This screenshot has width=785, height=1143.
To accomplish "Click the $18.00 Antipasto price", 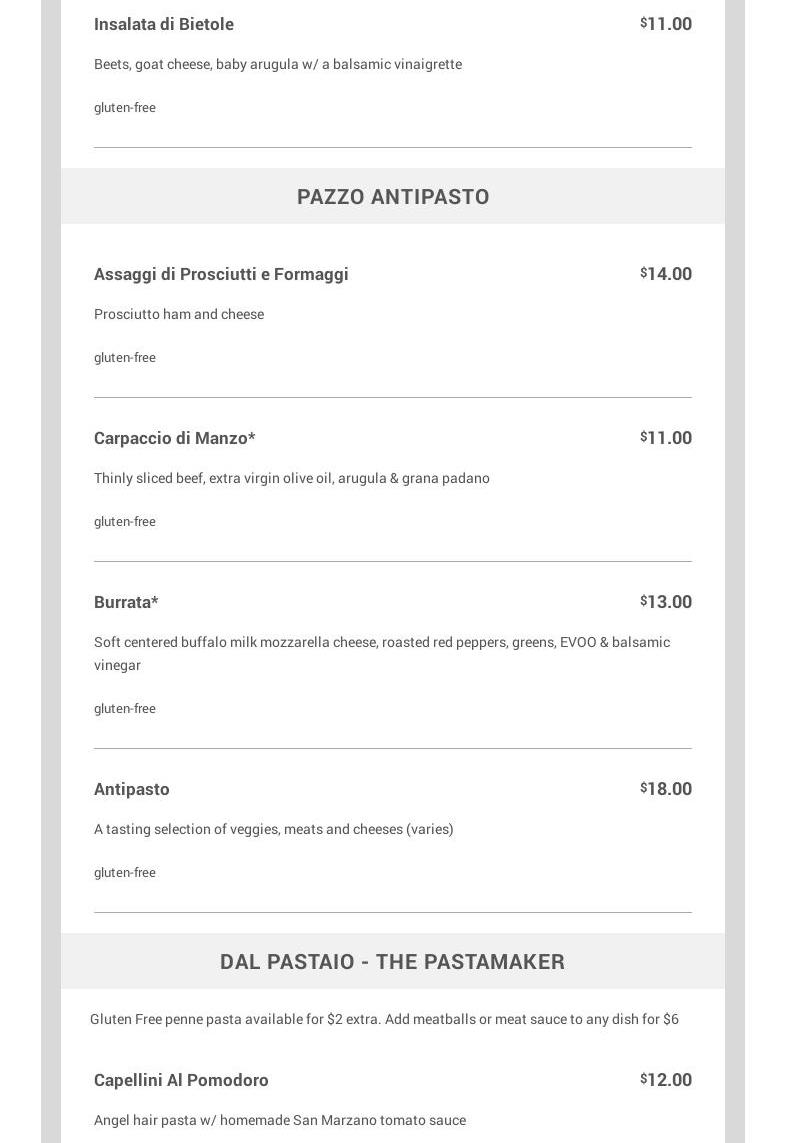I will (x=666, y=789).
